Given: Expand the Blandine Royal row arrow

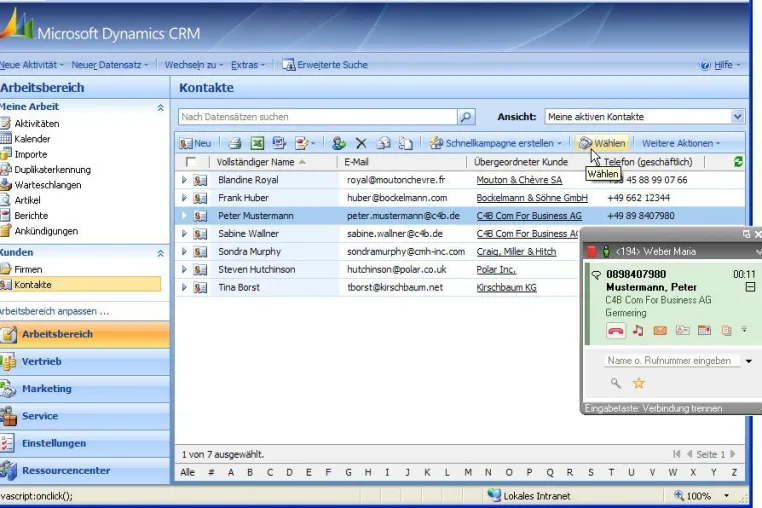Looking at the screenshot, I should 184,180.
